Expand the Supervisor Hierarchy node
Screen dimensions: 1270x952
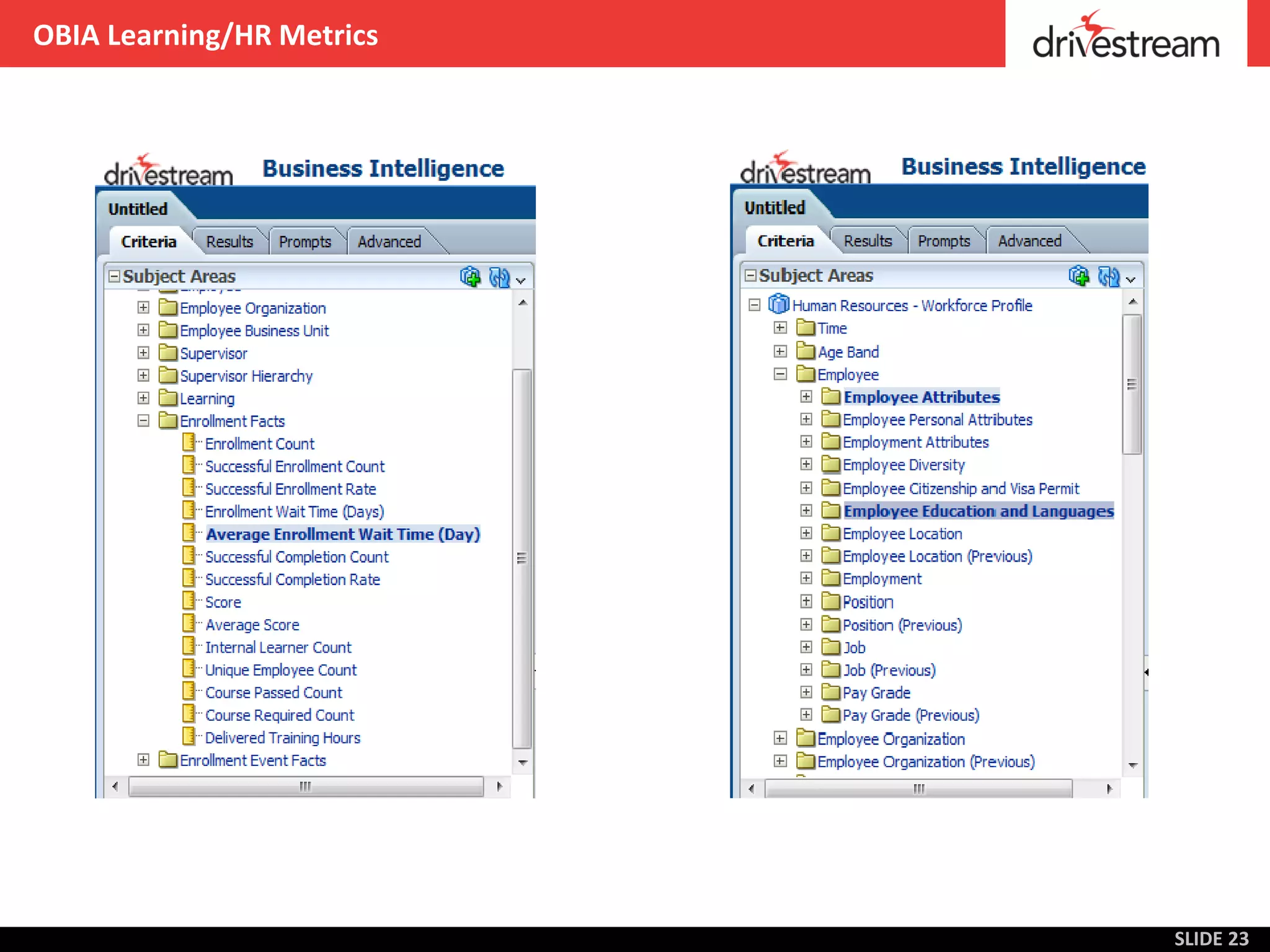[x=143, y=375]
